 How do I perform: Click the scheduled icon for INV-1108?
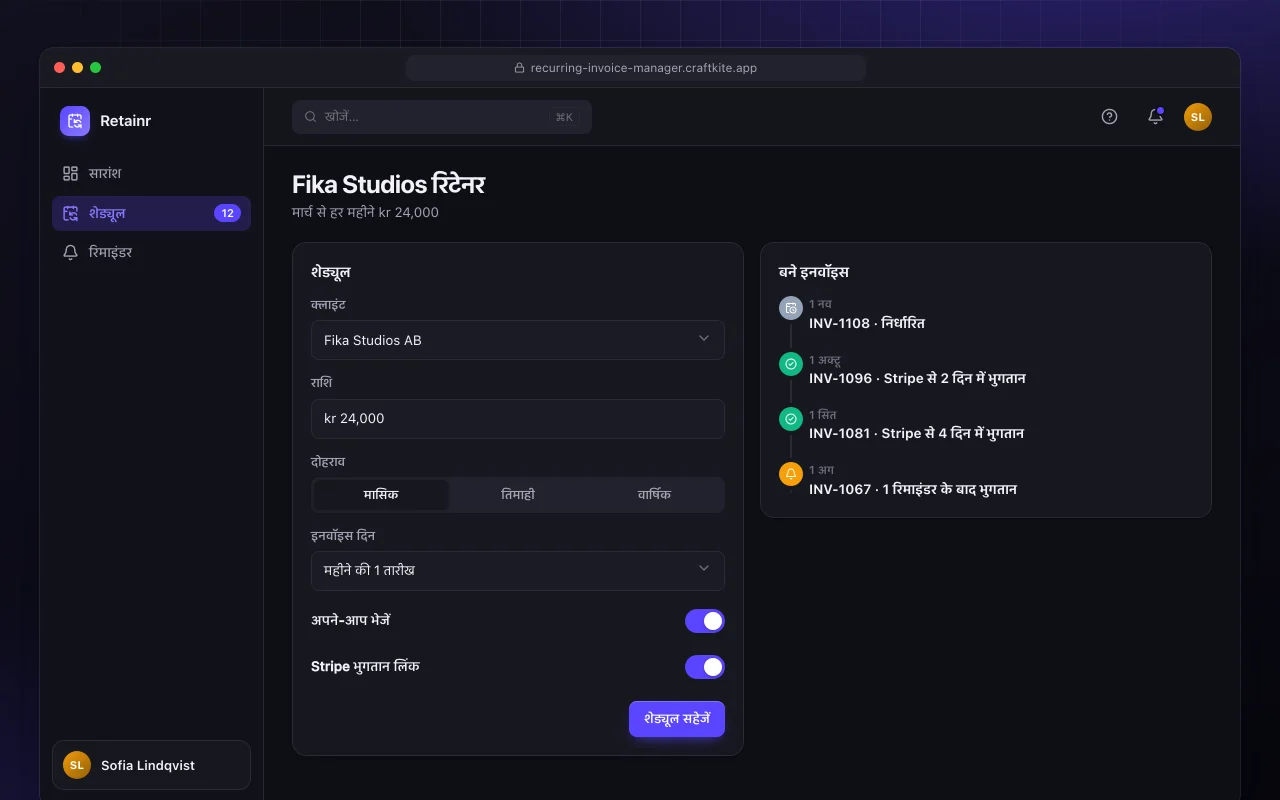pos(791,308)
